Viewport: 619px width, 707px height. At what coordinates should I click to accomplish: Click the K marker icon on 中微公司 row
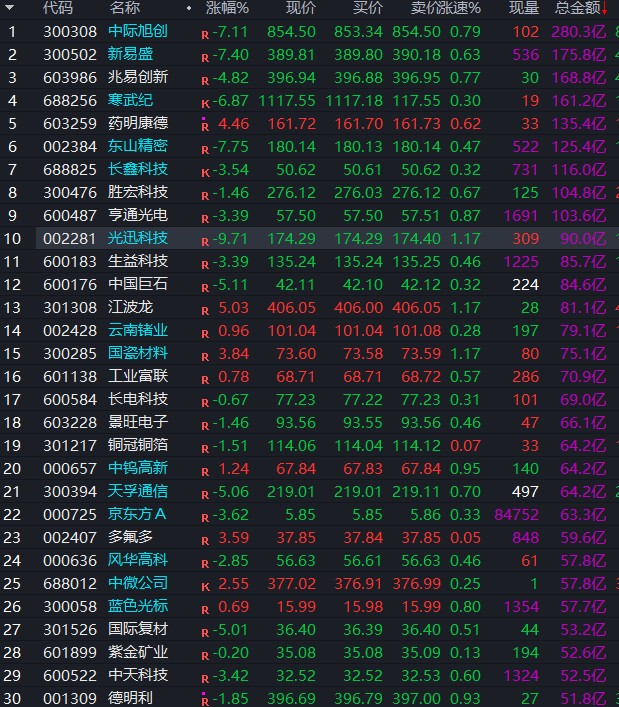click(x=205, y=587)
